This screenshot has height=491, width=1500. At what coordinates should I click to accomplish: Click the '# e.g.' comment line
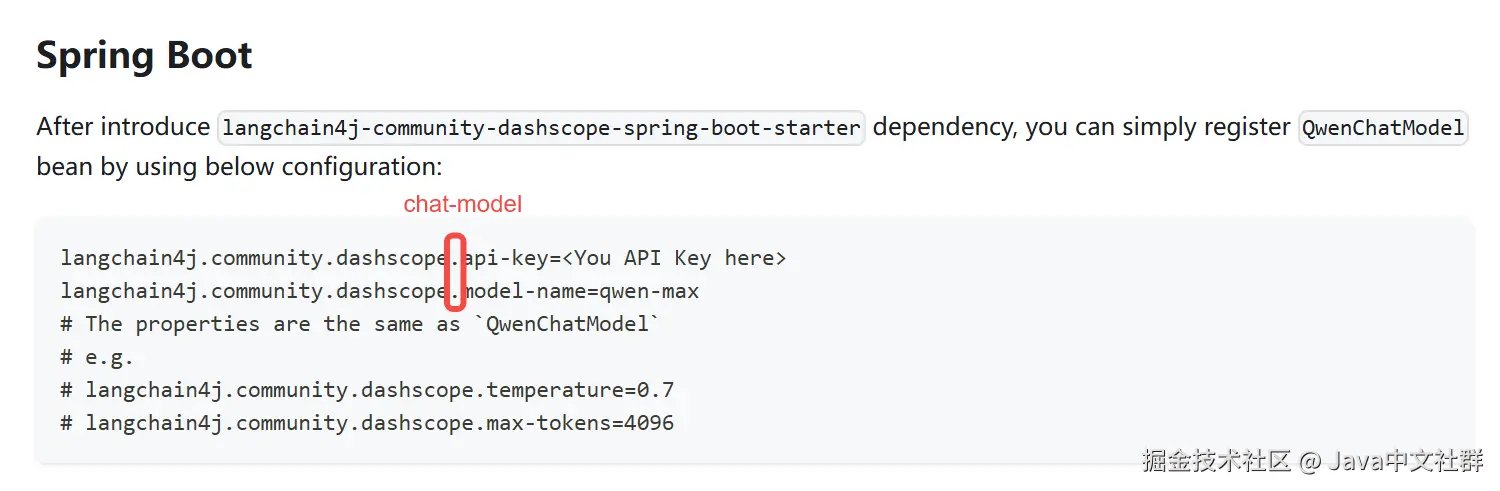tap(97, 357)
